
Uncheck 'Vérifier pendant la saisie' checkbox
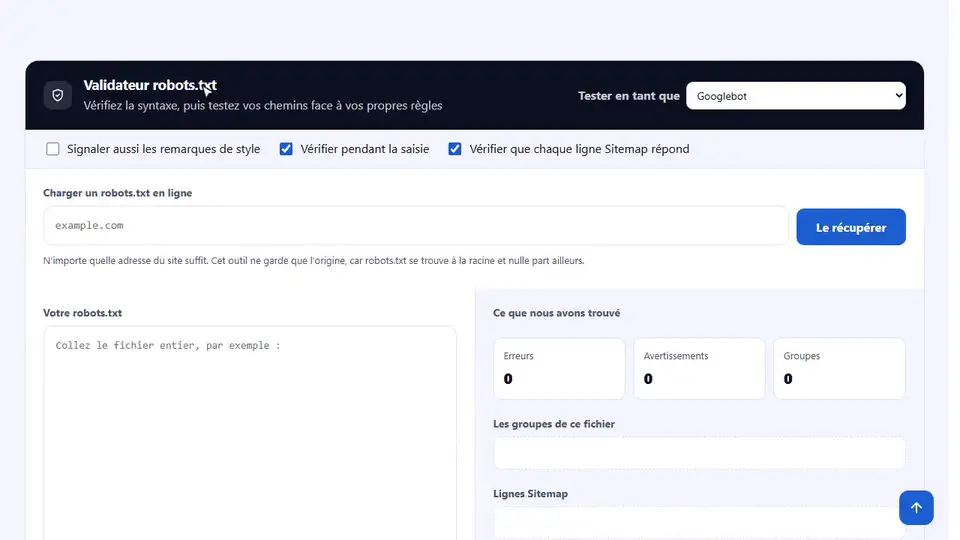[x=286, y=149]
